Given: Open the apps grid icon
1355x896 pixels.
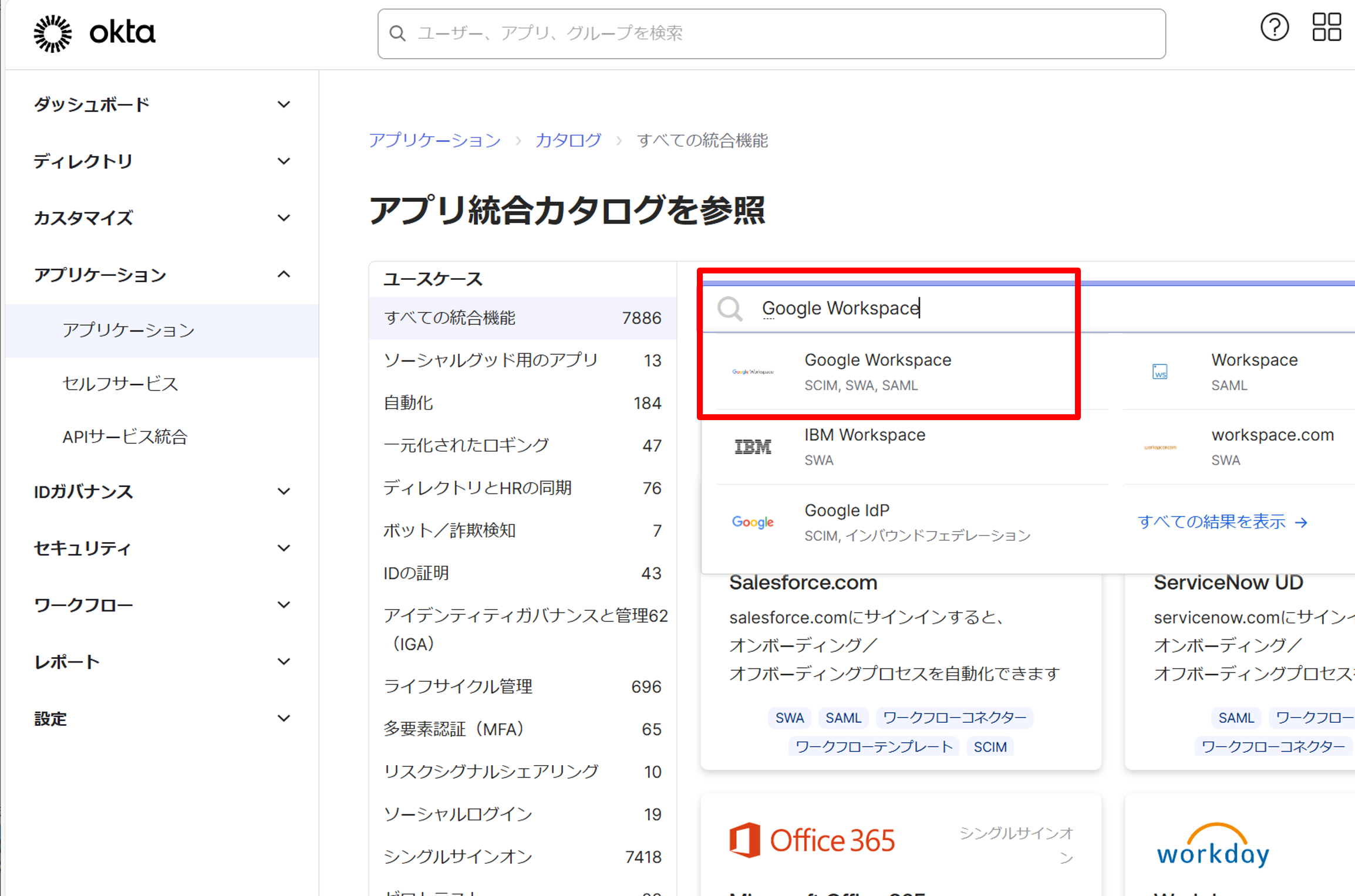Looking at the screenshot, I should [1327, 27].
